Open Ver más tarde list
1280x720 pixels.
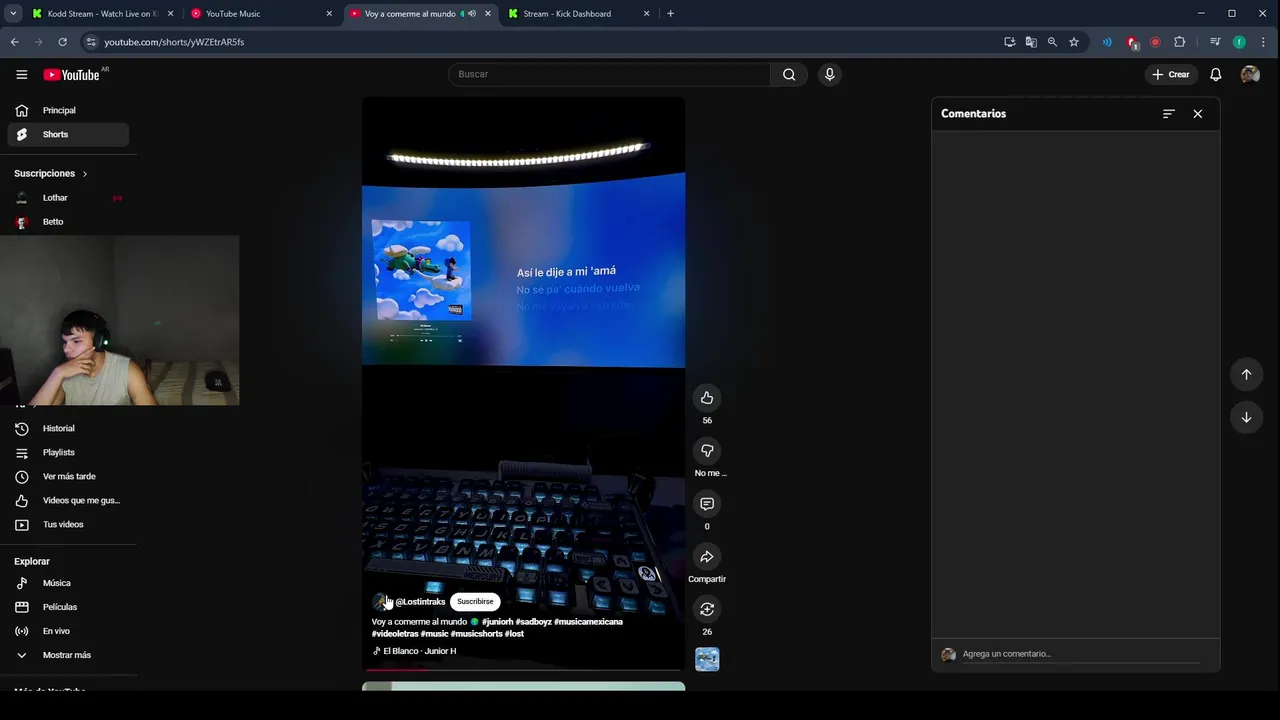point(68,476)
